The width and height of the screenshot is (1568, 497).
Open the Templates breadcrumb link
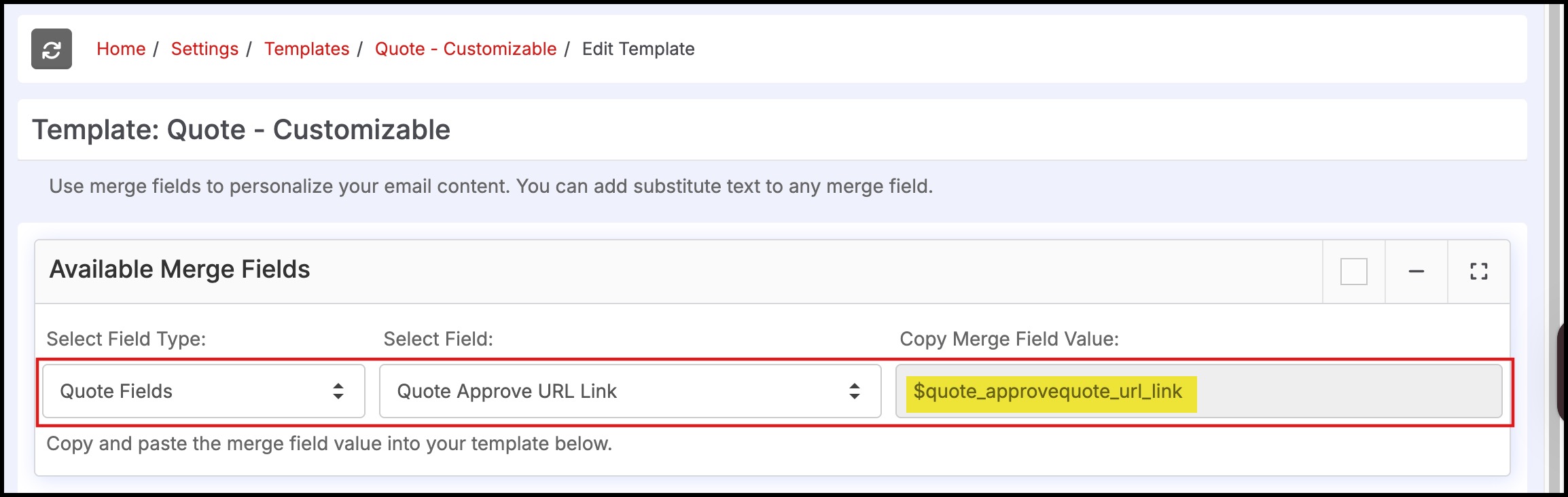coord(307,49)
